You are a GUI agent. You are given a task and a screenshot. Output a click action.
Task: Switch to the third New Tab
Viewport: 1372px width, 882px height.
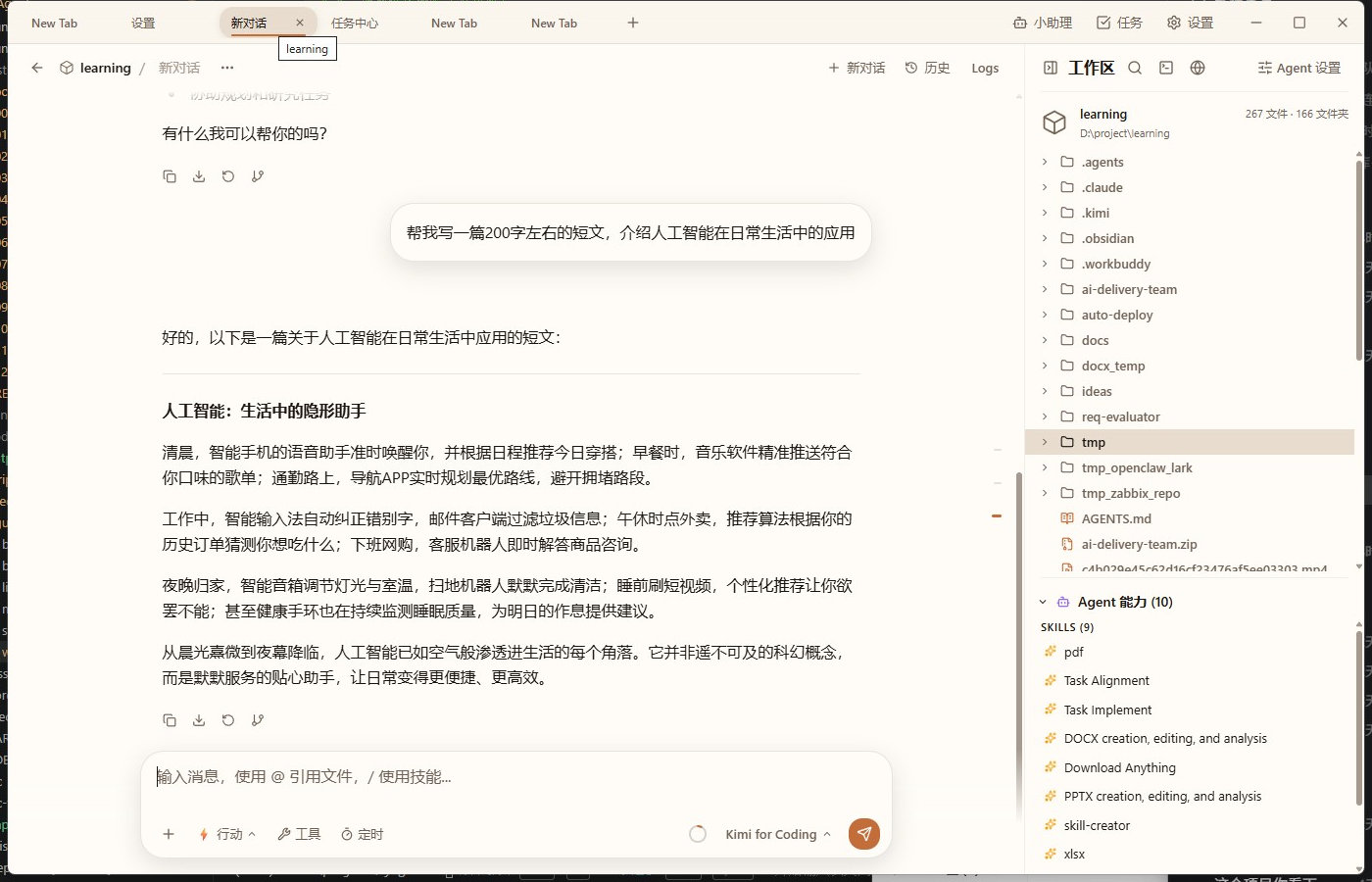click(555, 23)
